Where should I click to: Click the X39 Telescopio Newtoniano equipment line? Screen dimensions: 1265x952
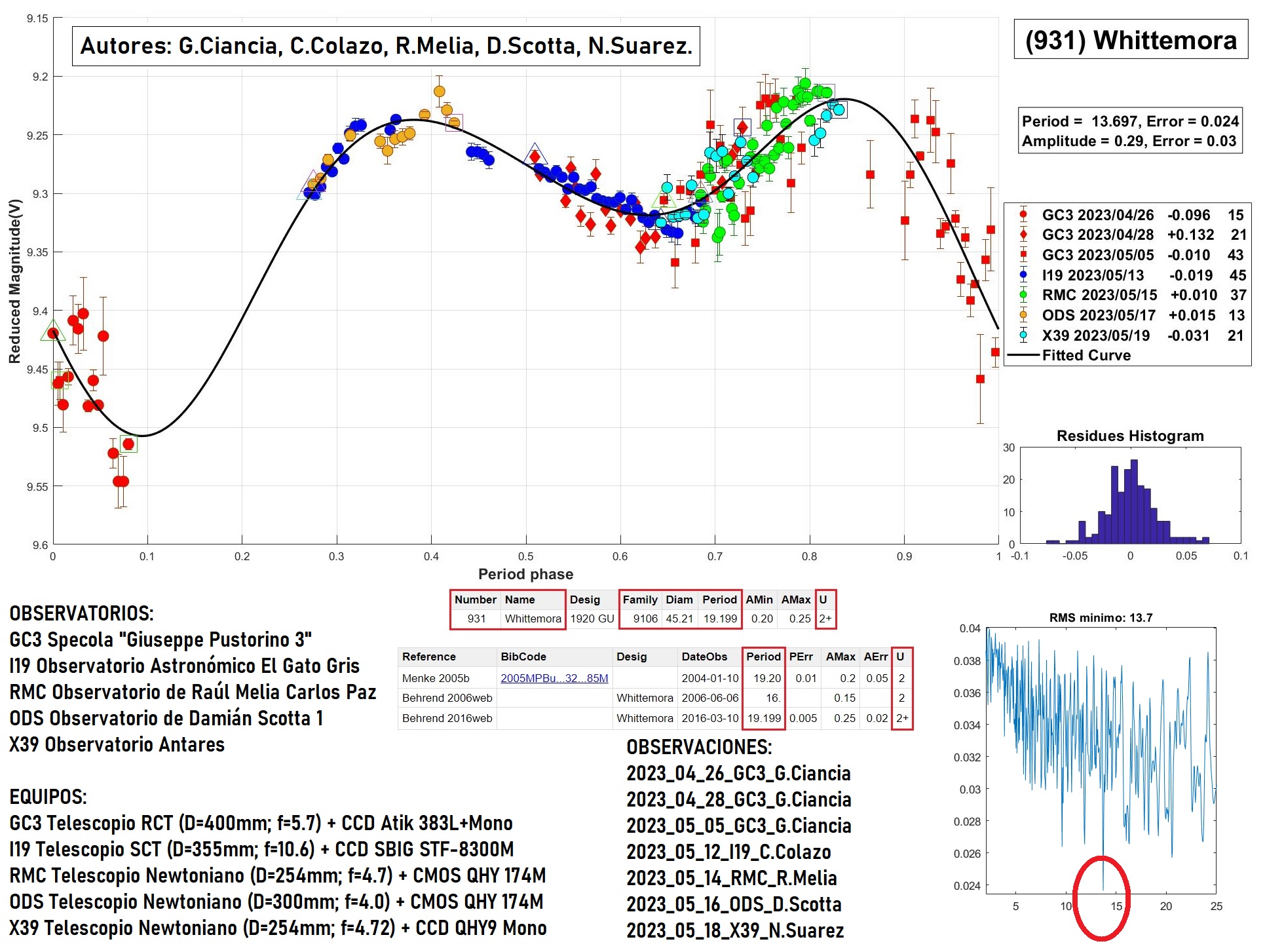278,928
